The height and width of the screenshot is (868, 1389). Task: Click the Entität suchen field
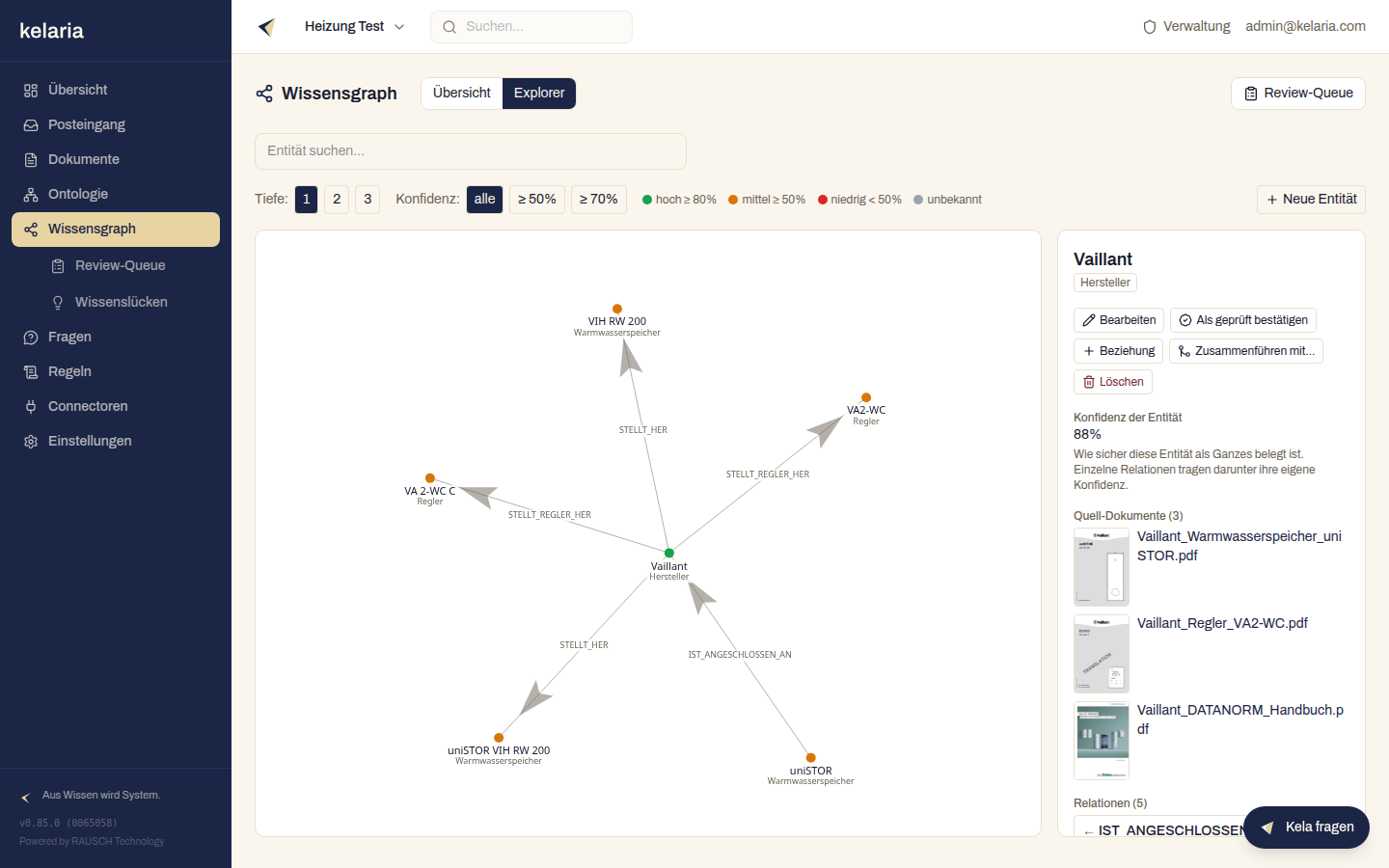471,151
